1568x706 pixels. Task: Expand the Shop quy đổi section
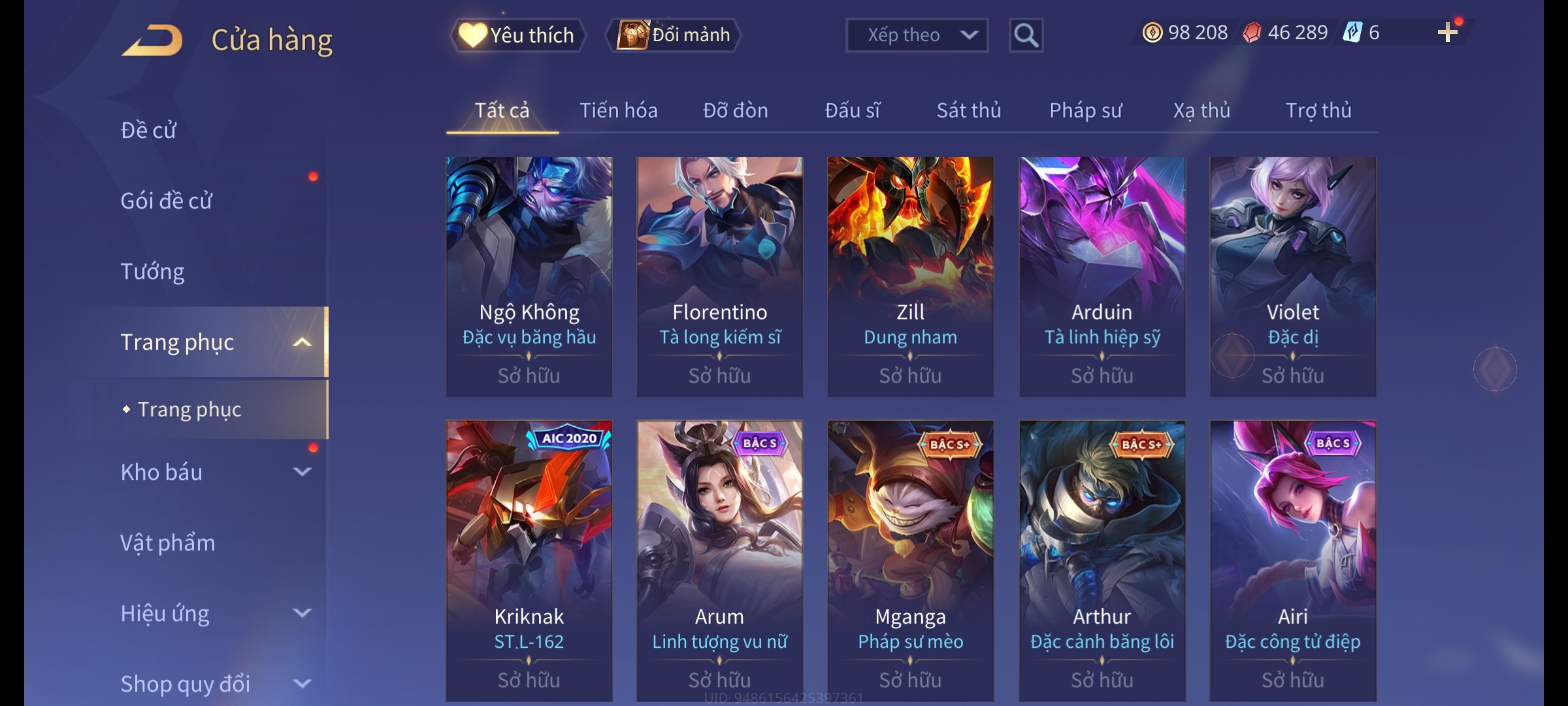coord(302,683)
